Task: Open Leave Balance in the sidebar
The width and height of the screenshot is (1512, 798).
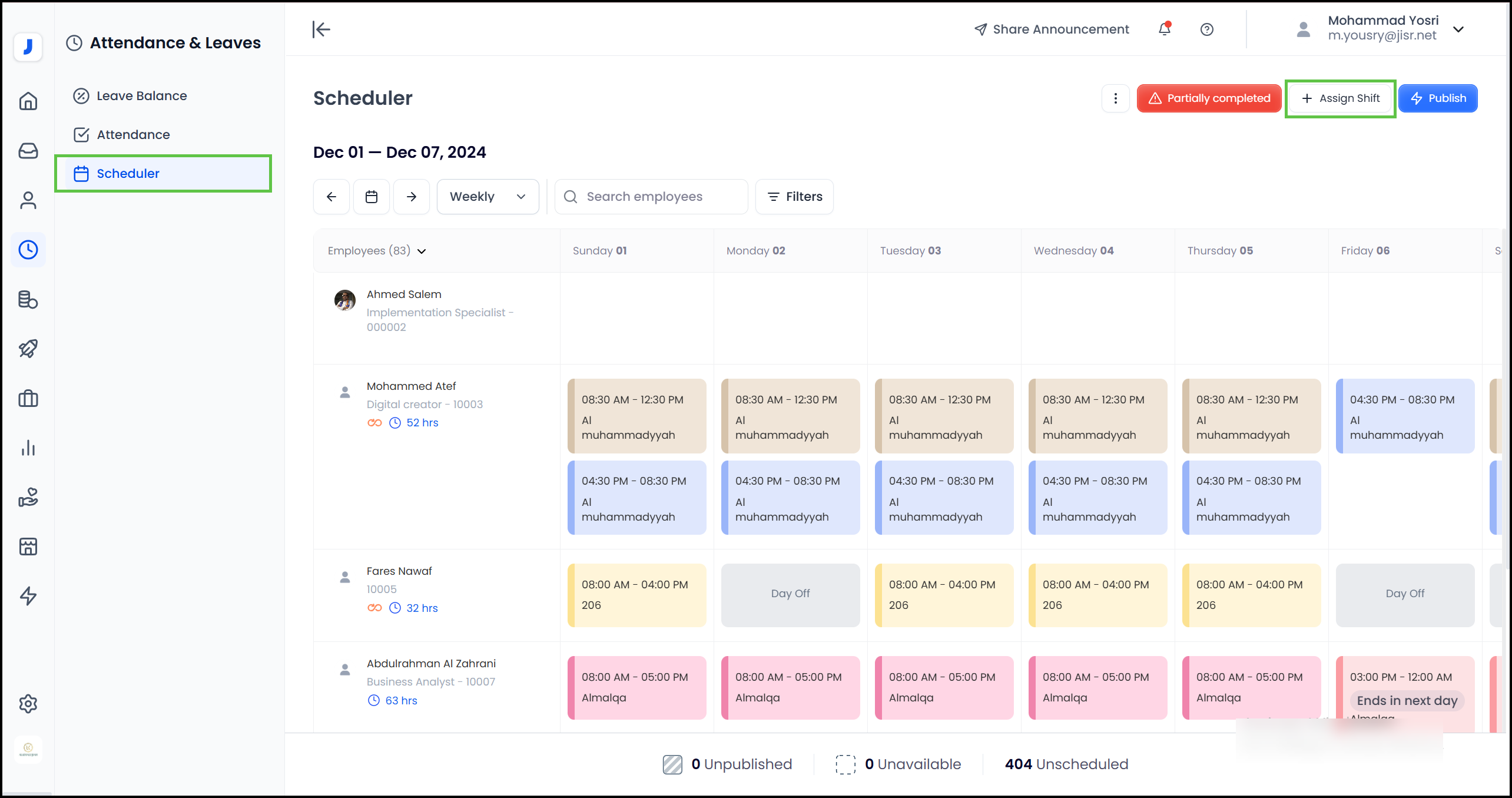Action: [141, 96]
